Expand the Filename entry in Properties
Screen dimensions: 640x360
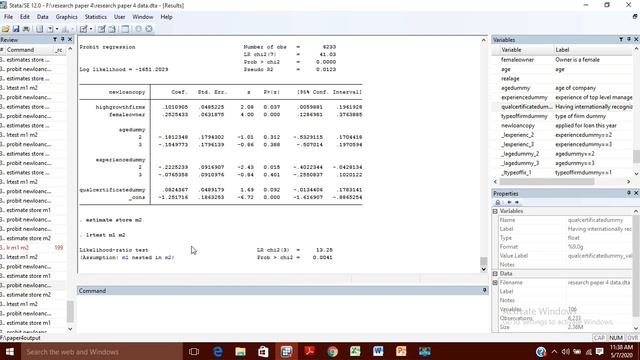[495, 282]
